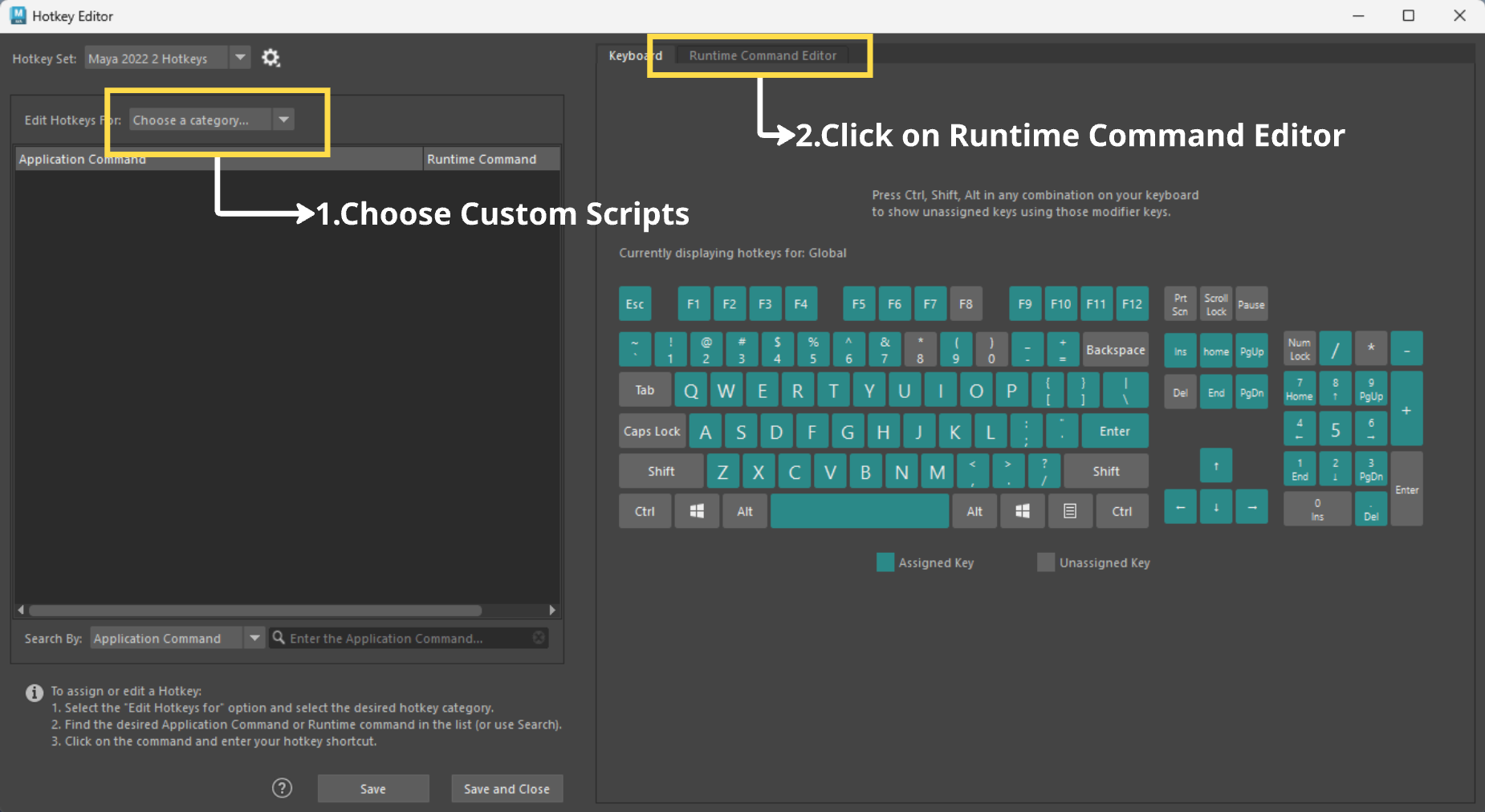
Task: Select the Num Lock key
Action: point(1300,349)
